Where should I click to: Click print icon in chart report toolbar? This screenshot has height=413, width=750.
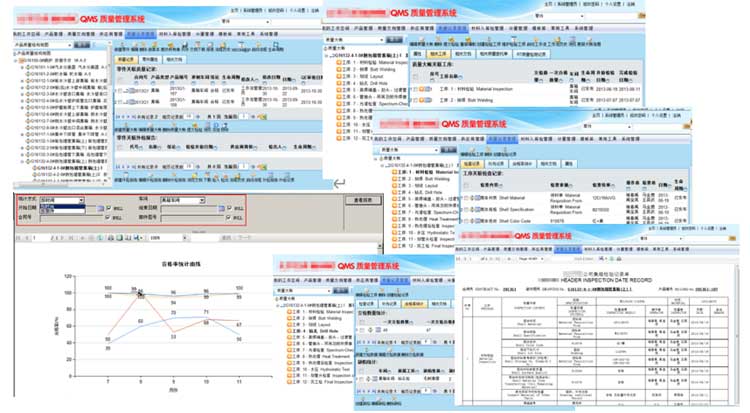[x=111, y=237]
